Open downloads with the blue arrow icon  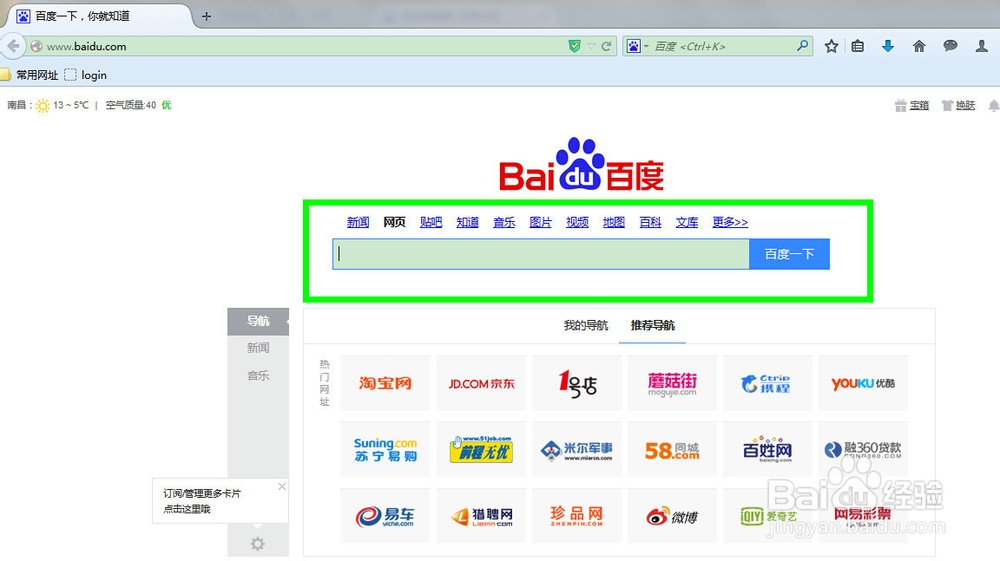point(888,46)
